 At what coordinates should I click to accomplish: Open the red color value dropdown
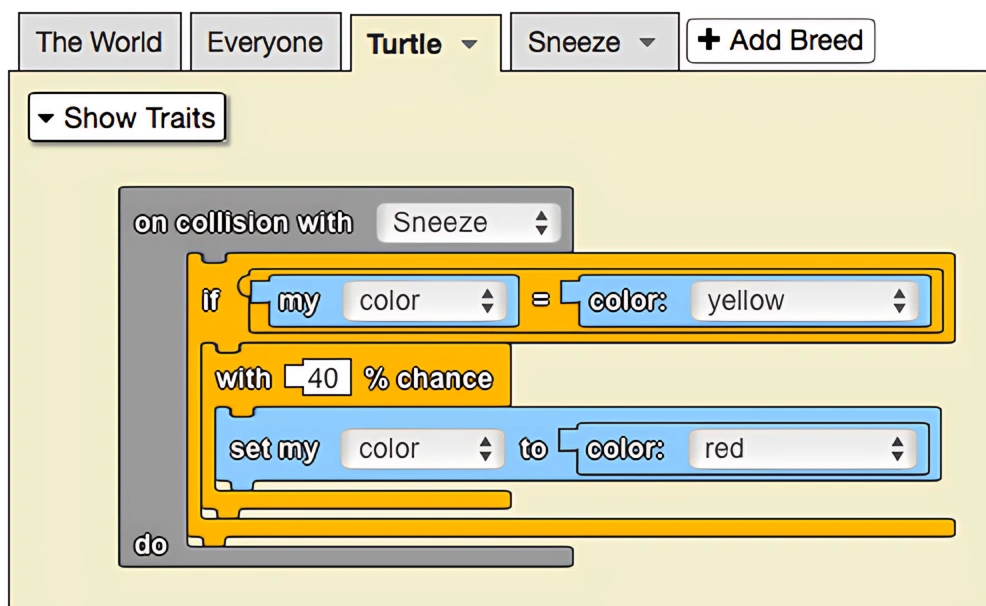[802, 450]
